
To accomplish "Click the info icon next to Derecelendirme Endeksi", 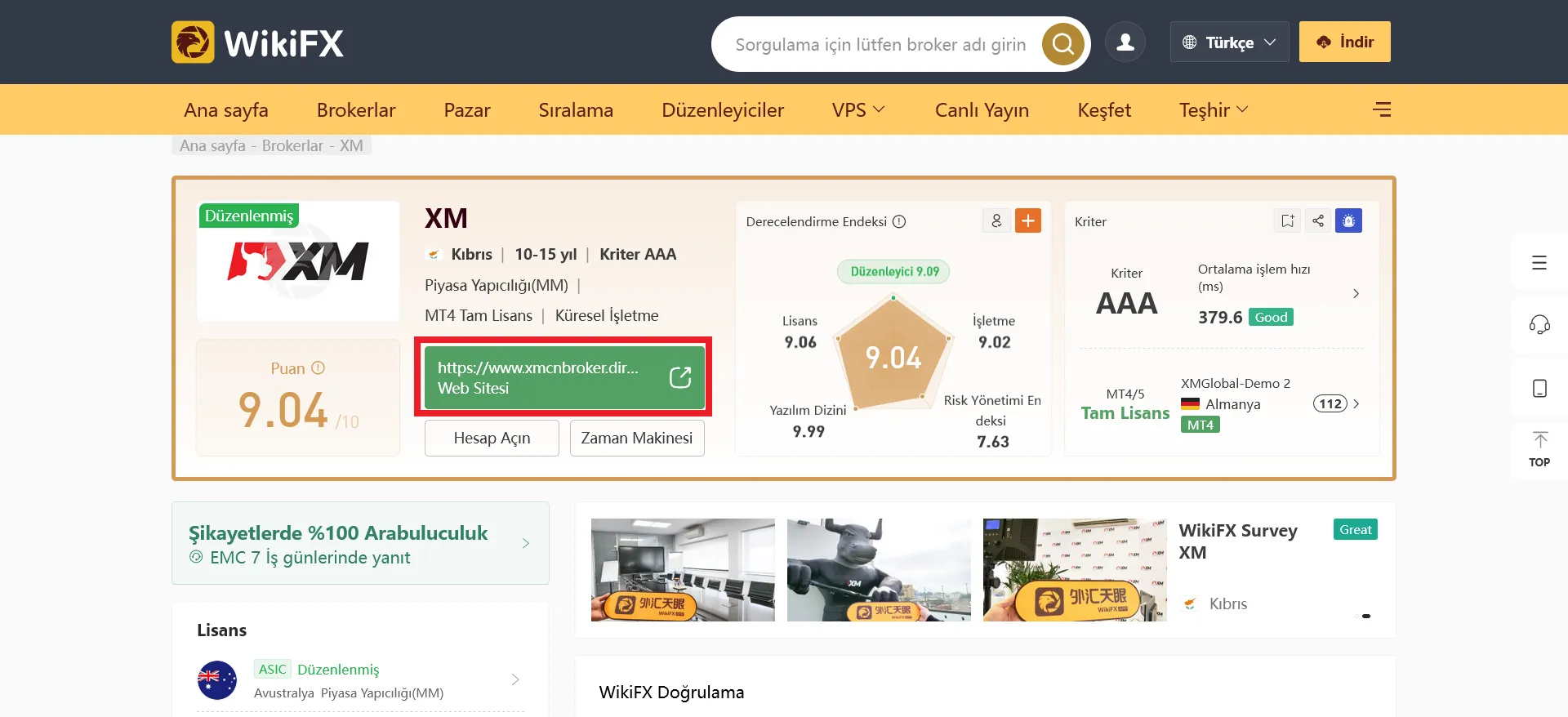I will click(x=899, y=221).
